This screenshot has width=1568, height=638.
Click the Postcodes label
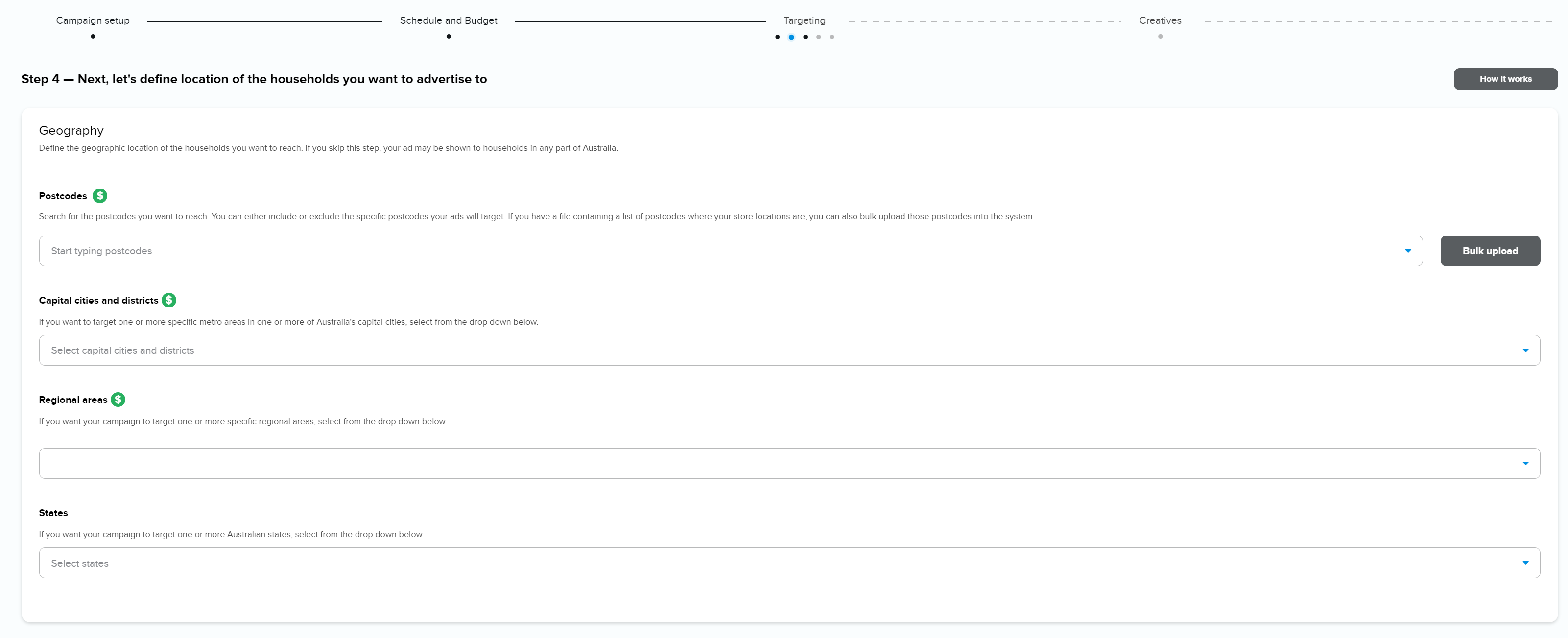[63, 196]
